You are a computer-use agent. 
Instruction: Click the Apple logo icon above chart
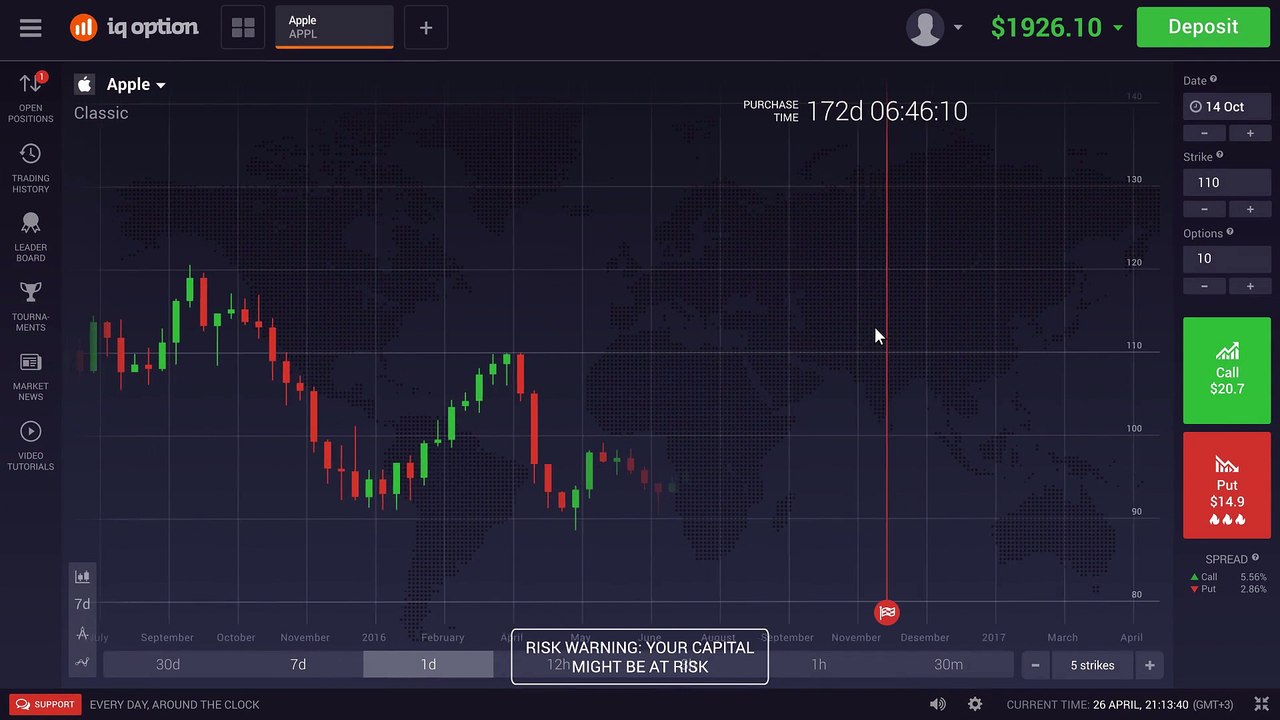pos(84,84)
